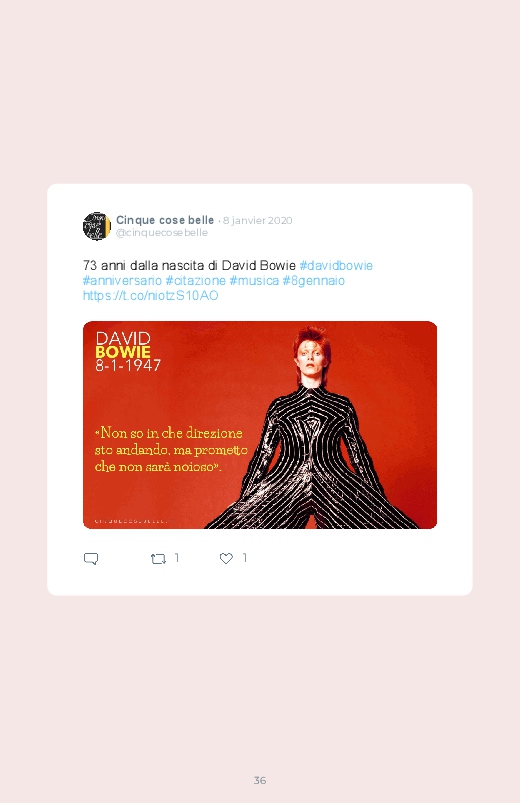Viewport: 520px width, 803px height.
Task: Open the t.co/niotzS10AO link
Action: click(151, 295)
